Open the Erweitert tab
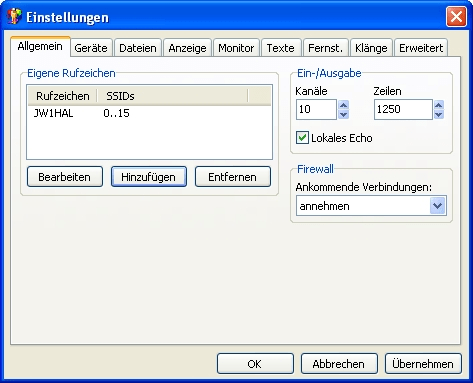 (x=421, y=48)
